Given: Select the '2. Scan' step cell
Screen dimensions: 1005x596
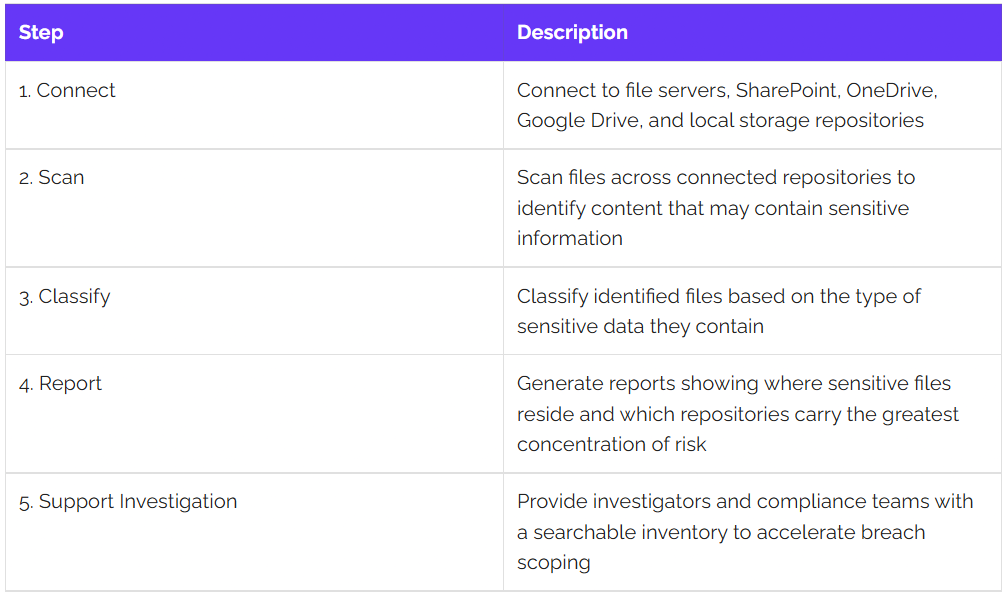Looking at the screenshot, I should pos(254,208).
